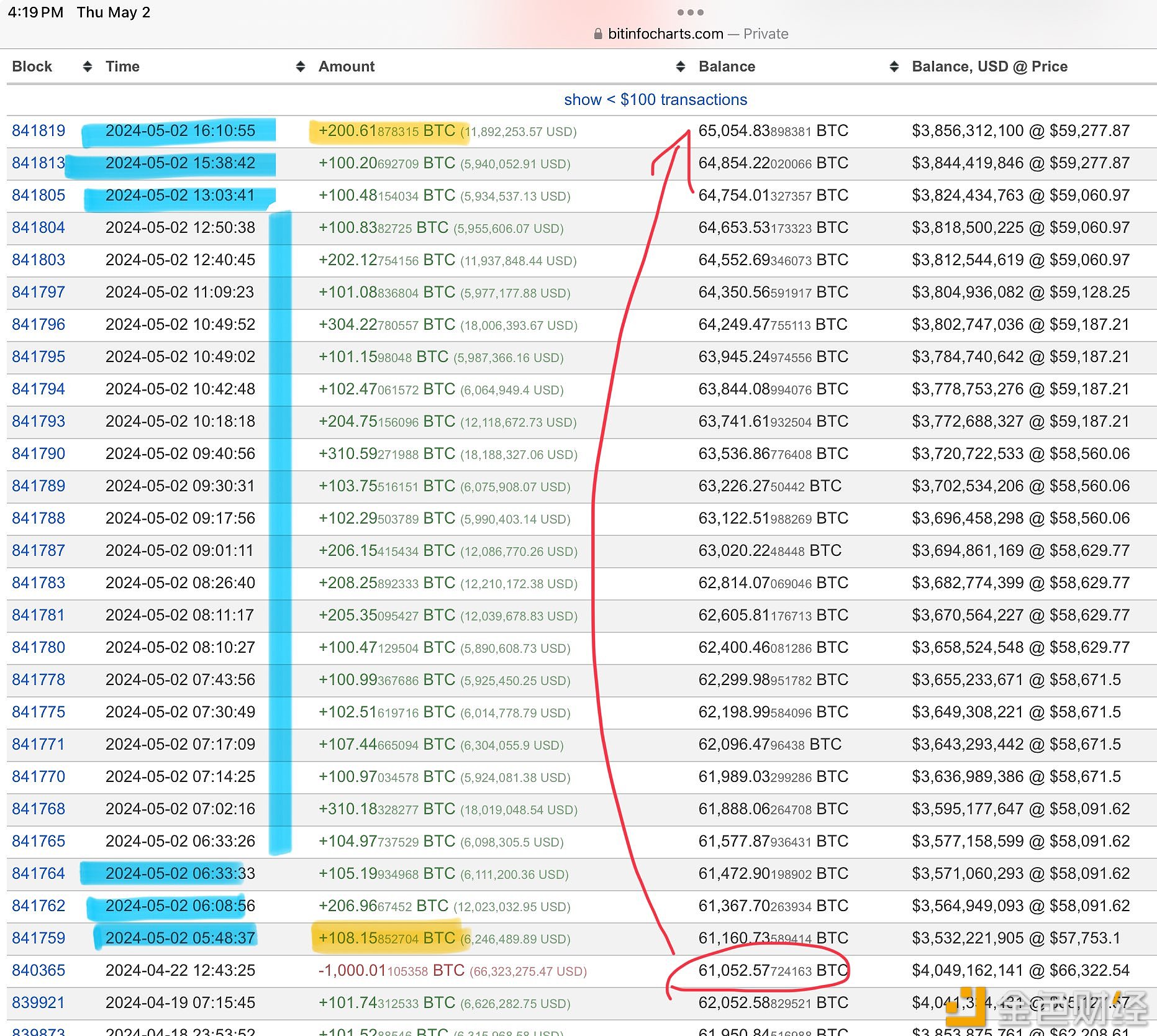Sort table by Time column arrows
This screenshot has height=1036, width=1157.
(301, 66)
